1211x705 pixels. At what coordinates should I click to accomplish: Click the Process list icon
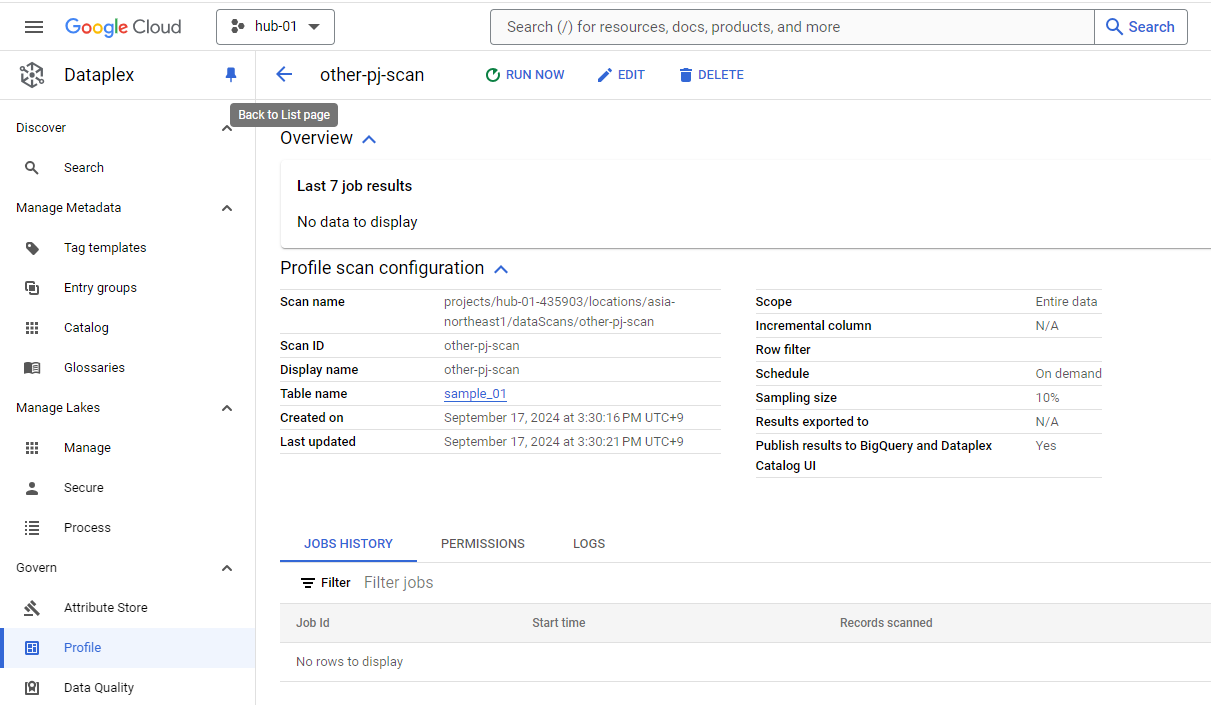[32, 528]
